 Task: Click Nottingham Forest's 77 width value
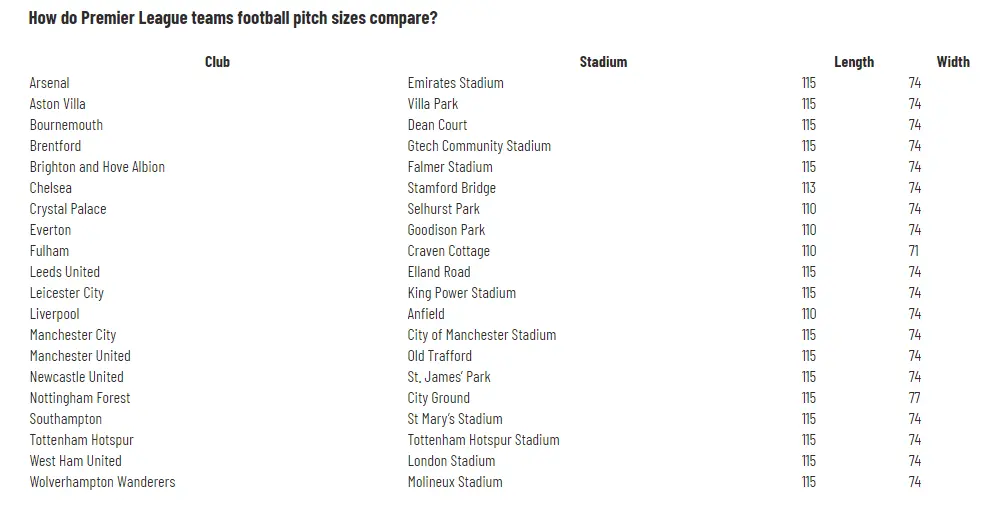[x=914, y=398]
